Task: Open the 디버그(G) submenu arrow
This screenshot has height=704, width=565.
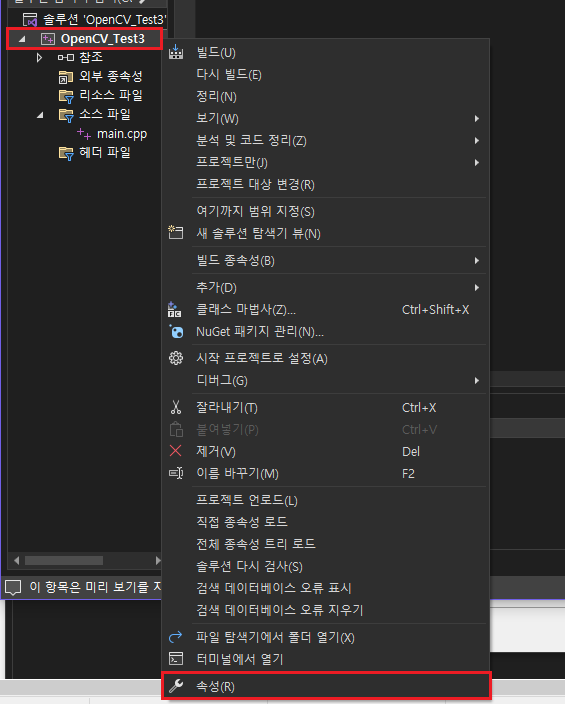Action: click(x=477, y=381)
